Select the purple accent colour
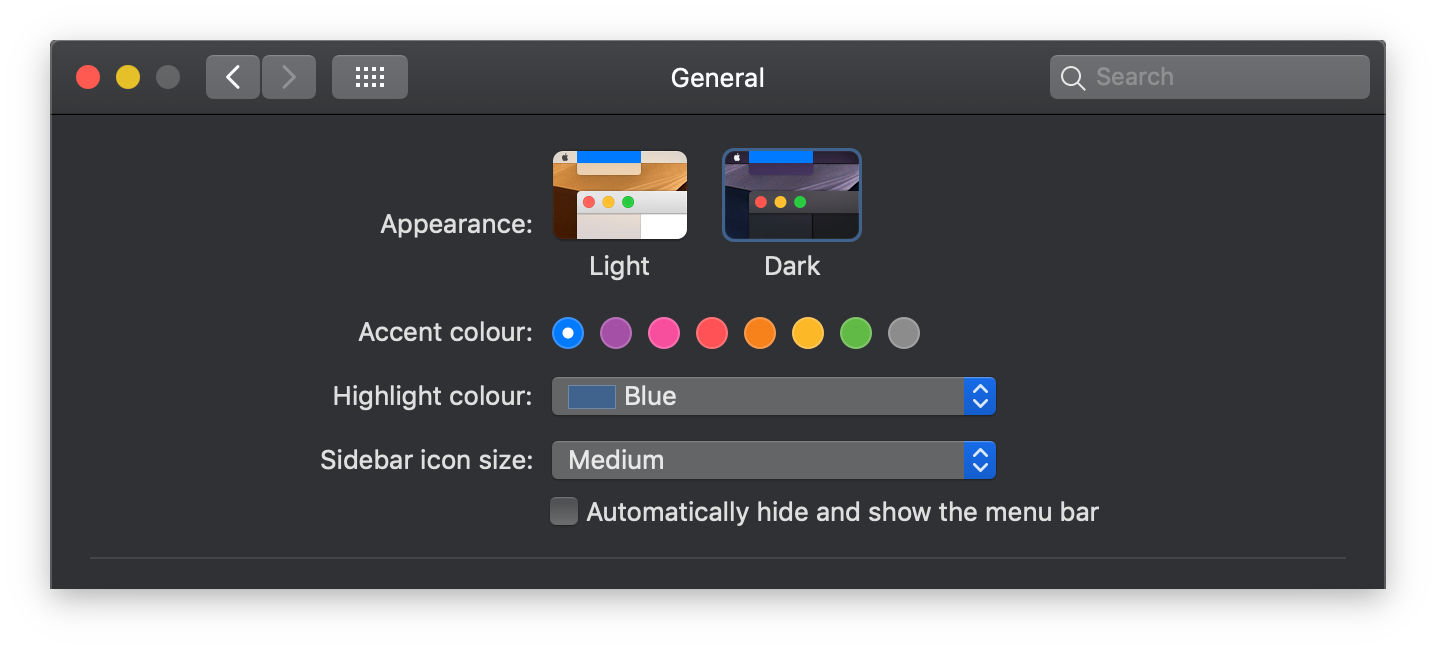1436x649 pixels. [x=615, y=332]
